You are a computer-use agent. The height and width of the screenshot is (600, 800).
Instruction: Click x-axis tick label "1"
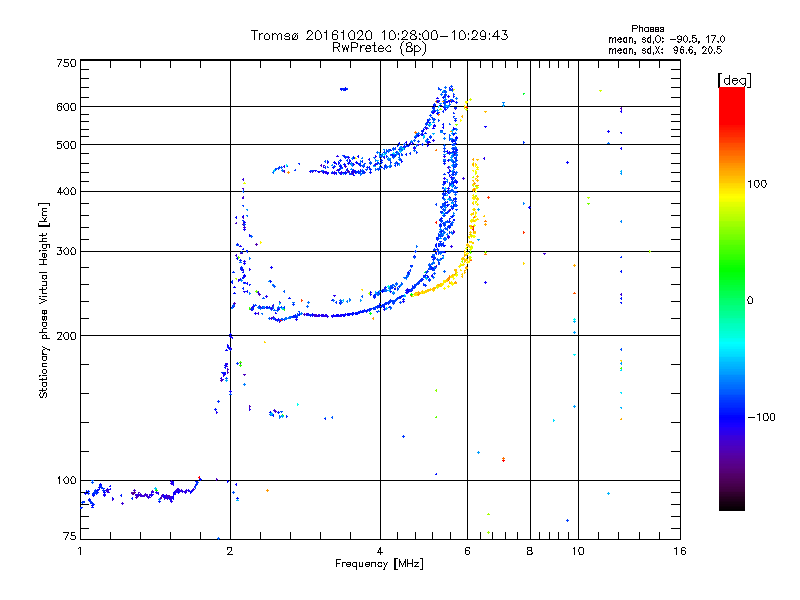coord(80,551)
